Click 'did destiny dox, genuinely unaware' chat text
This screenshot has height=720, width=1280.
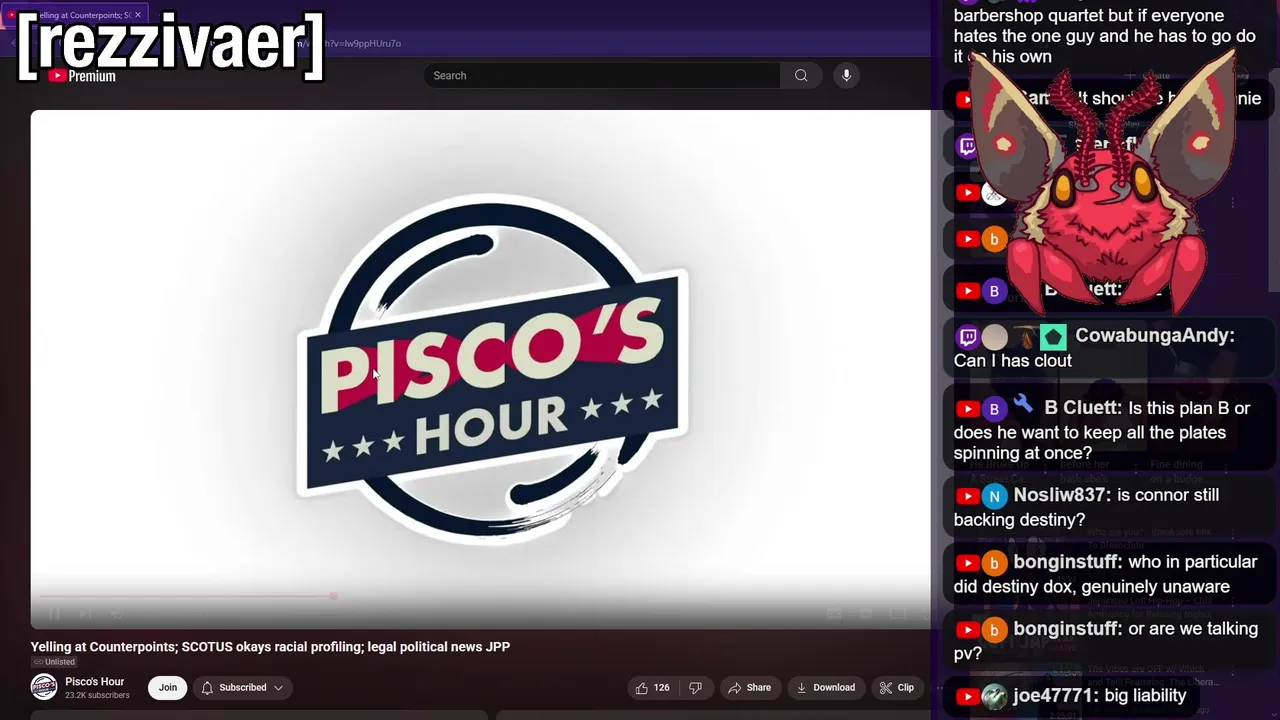point(1092,587)
